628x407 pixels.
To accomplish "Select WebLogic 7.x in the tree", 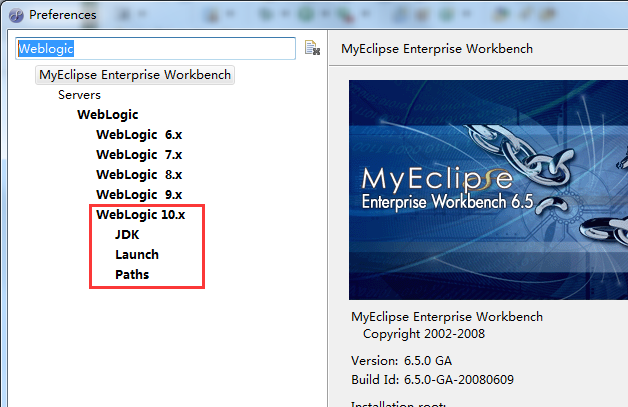I will click(139, 155).
